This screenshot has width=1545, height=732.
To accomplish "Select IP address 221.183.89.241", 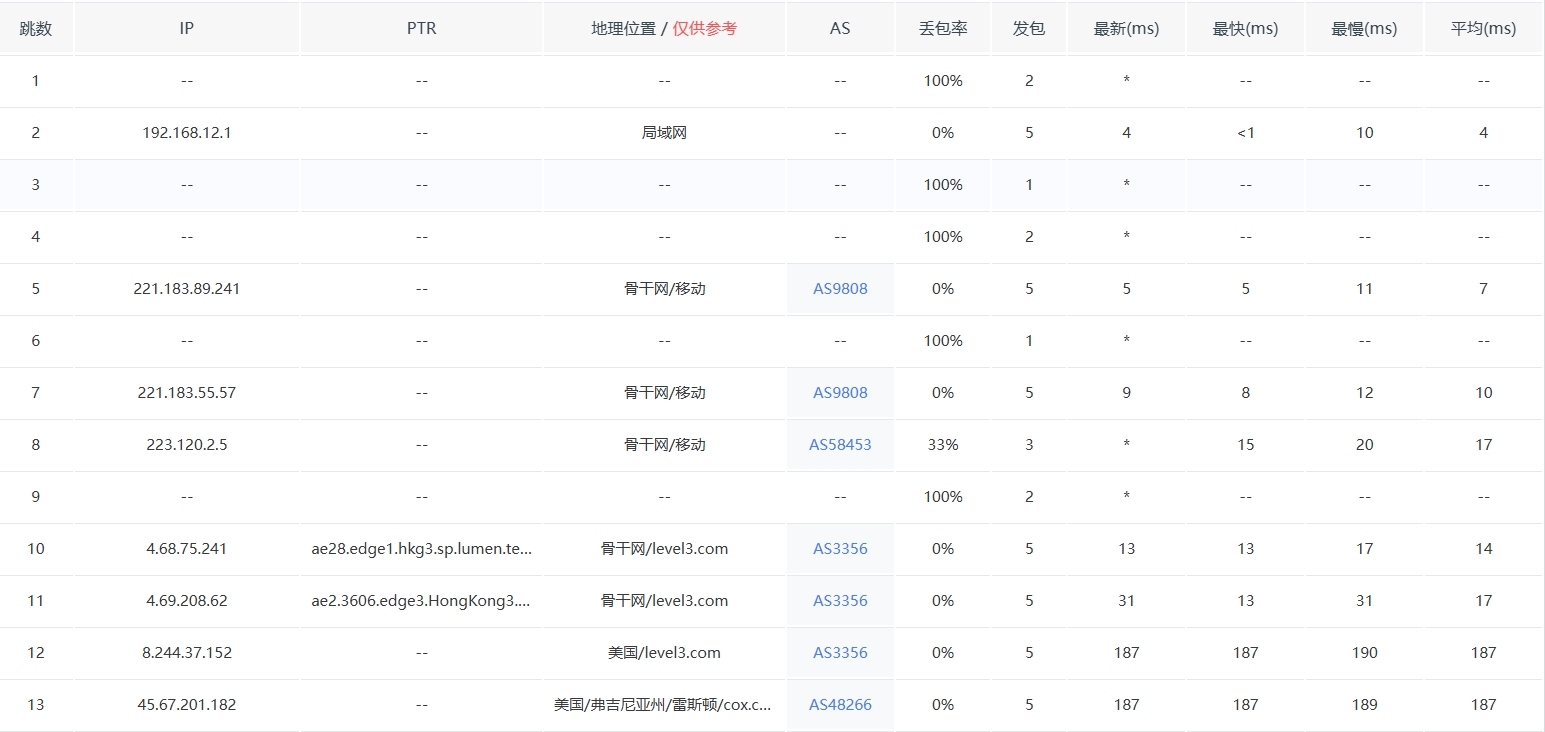I will [x=187, y=289].
